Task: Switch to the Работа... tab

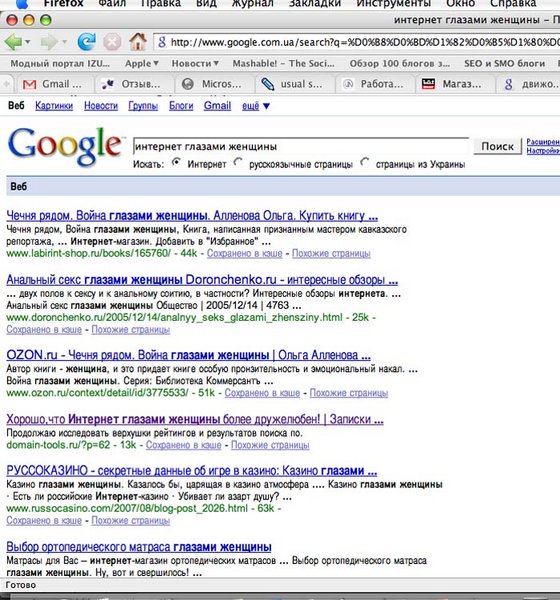Action: pos(375,84)
